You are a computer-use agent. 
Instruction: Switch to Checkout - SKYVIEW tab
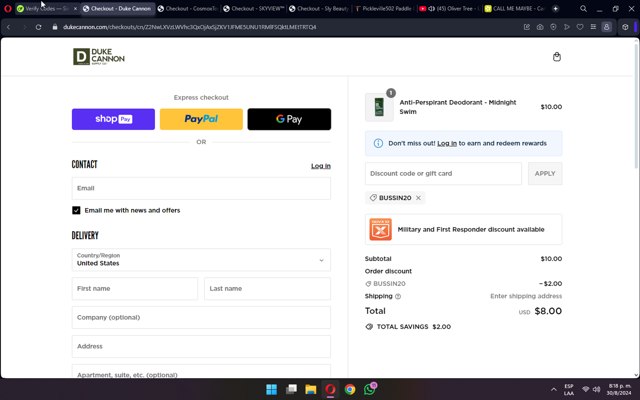(x=254, y=9)
